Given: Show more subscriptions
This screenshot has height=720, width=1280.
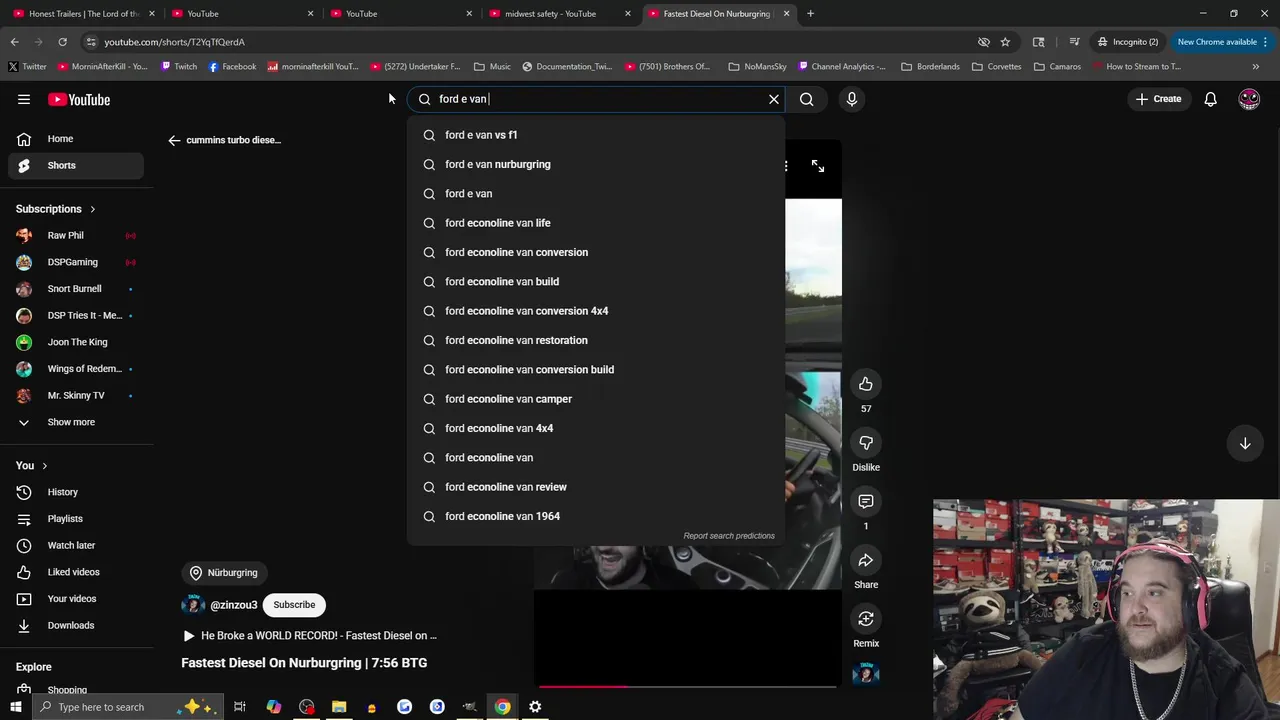Looking at the screenshot, I should (75, 422).
